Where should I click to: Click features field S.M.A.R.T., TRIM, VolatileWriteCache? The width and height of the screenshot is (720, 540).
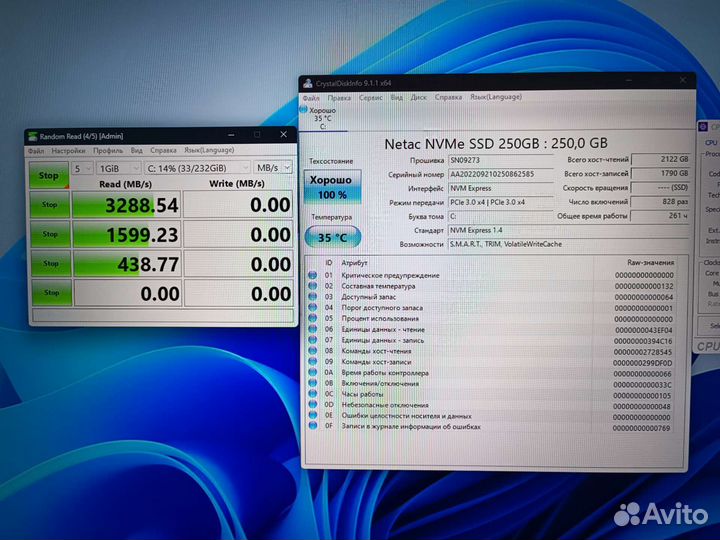[568, 244]
